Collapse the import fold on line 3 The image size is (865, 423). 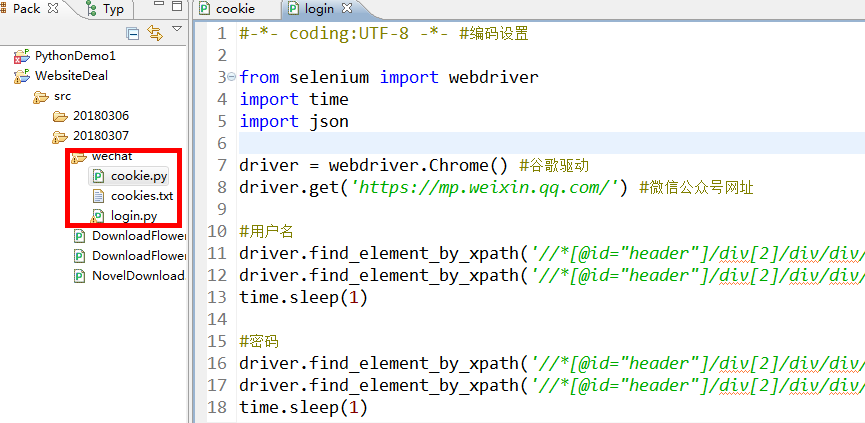point(232,77)
